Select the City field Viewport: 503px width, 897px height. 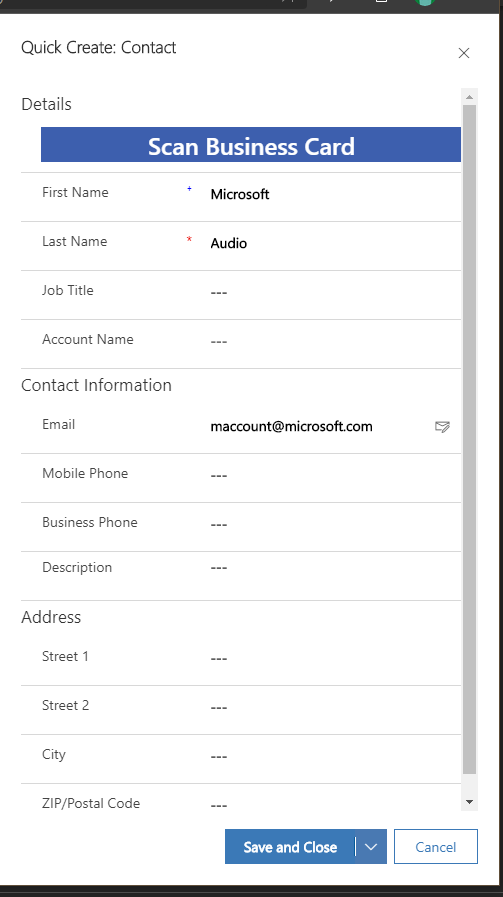click(x=334, y=756)
